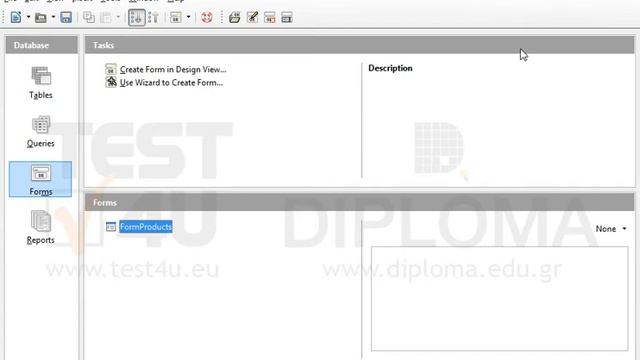Click the Open Database Object icon

click(234, 17)
